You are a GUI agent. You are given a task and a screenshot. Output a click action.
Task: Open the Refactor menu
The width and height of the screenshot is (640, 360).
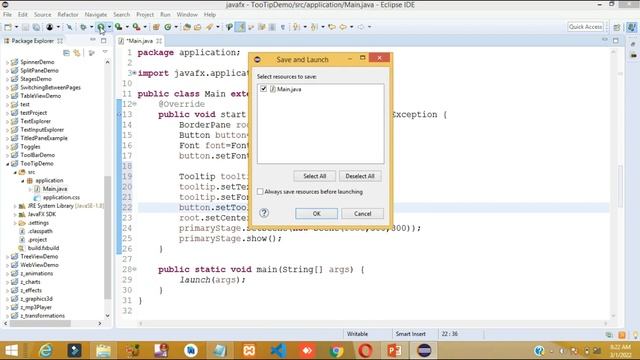click(x=68, y=14)
